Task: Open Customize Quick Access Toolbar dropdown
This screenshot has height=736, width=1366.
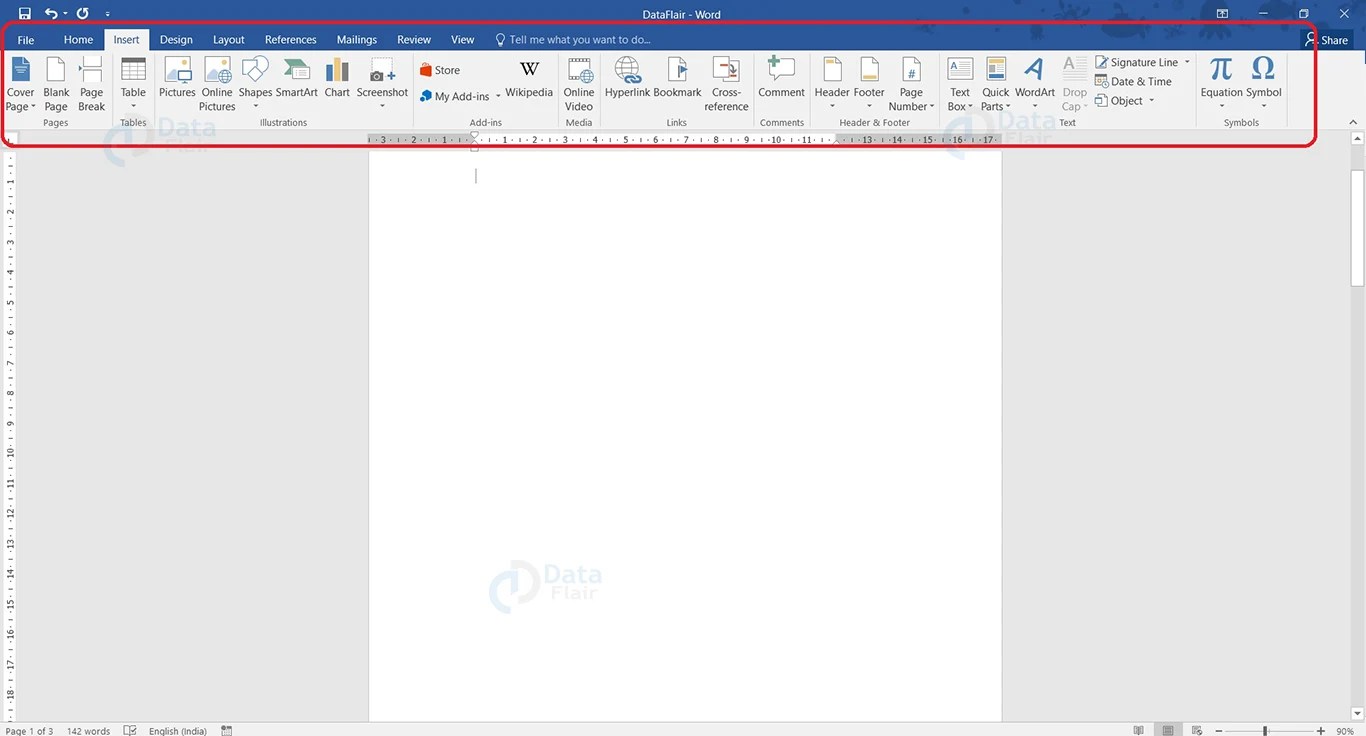Action: tap(107, 14)
